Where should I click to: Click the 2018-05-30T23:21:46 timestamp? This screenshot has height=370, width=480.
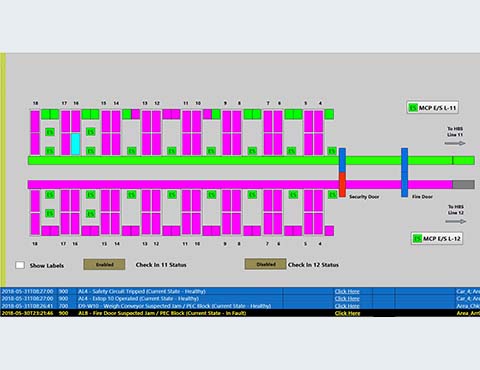pos(27,313)
